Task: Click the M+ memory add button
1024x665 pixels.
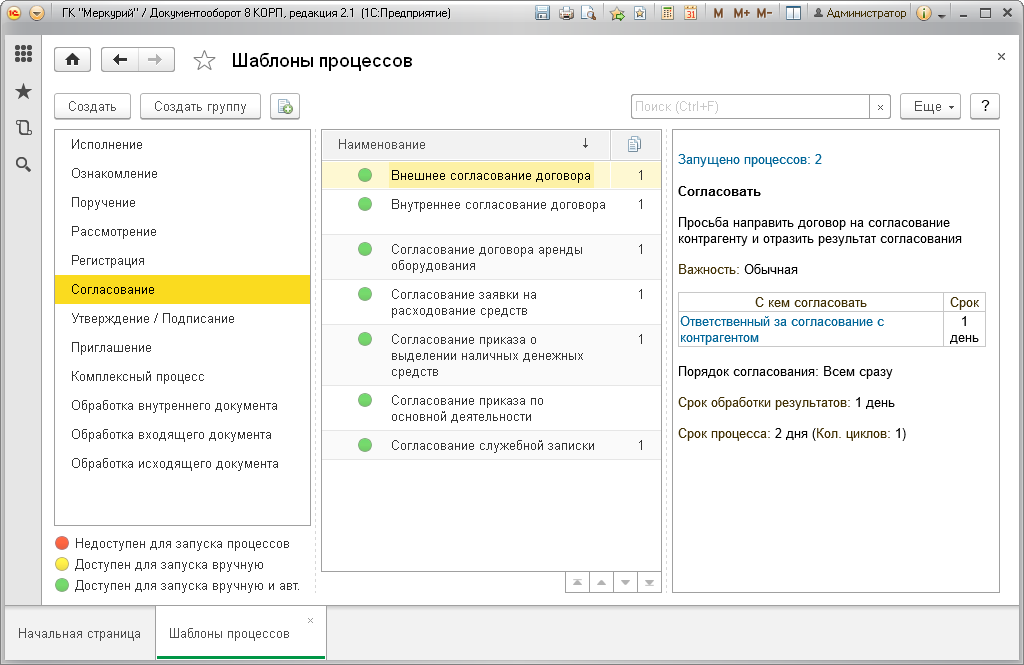Action: click(x=741, y=13)
